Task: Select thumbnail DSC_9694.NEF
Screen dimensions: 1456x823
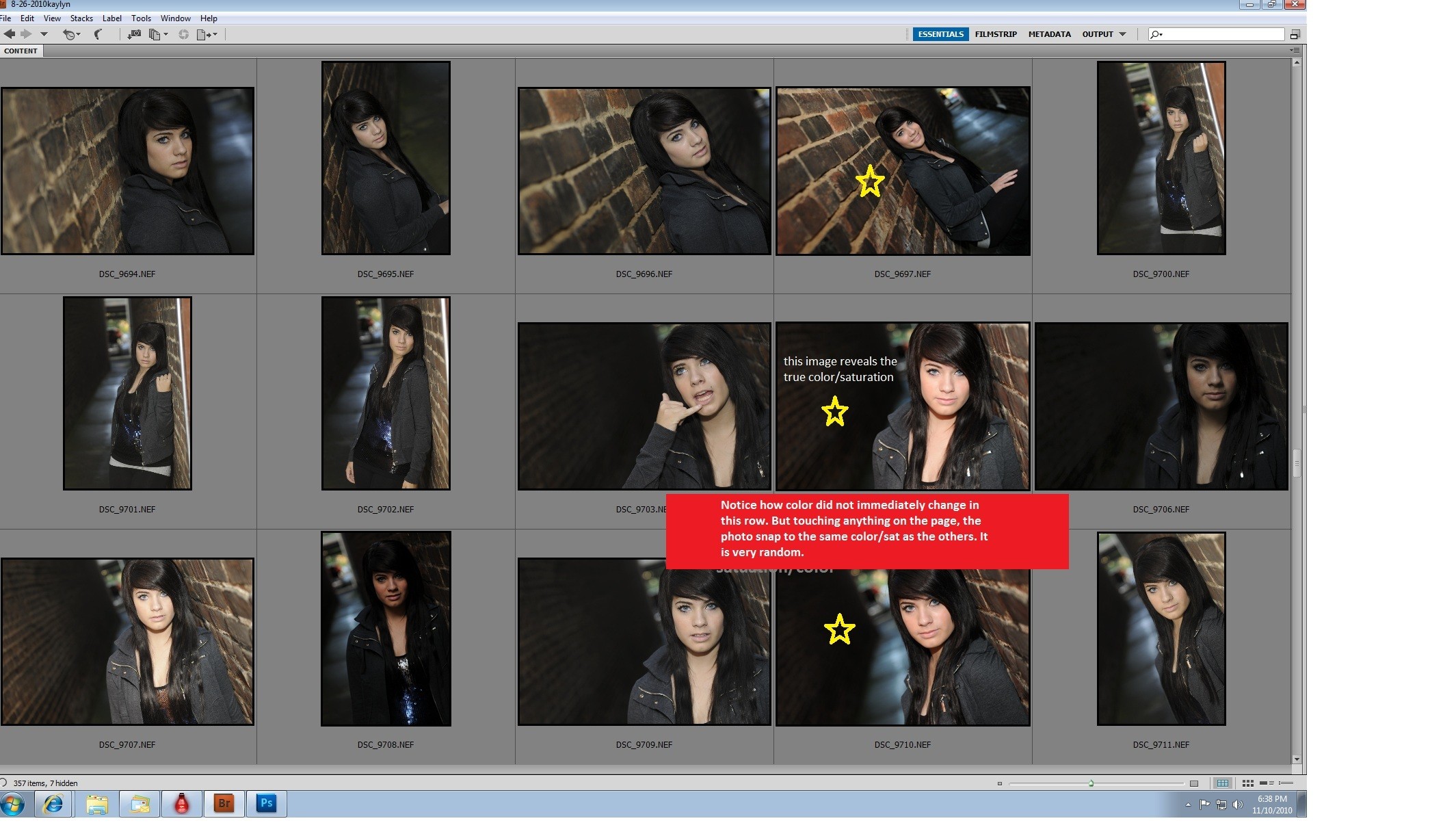Action: tap(127, 171)
